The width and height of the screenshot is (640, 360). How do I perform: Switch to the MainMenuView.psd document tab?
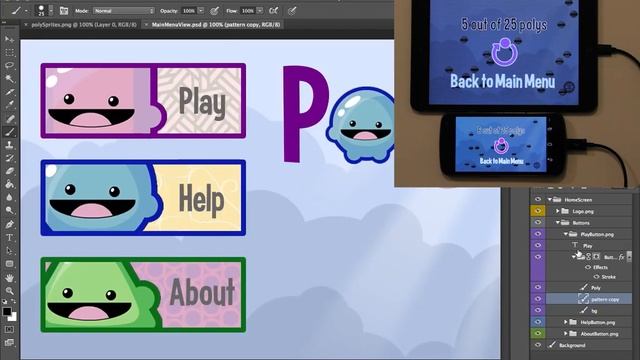(216, 24)
